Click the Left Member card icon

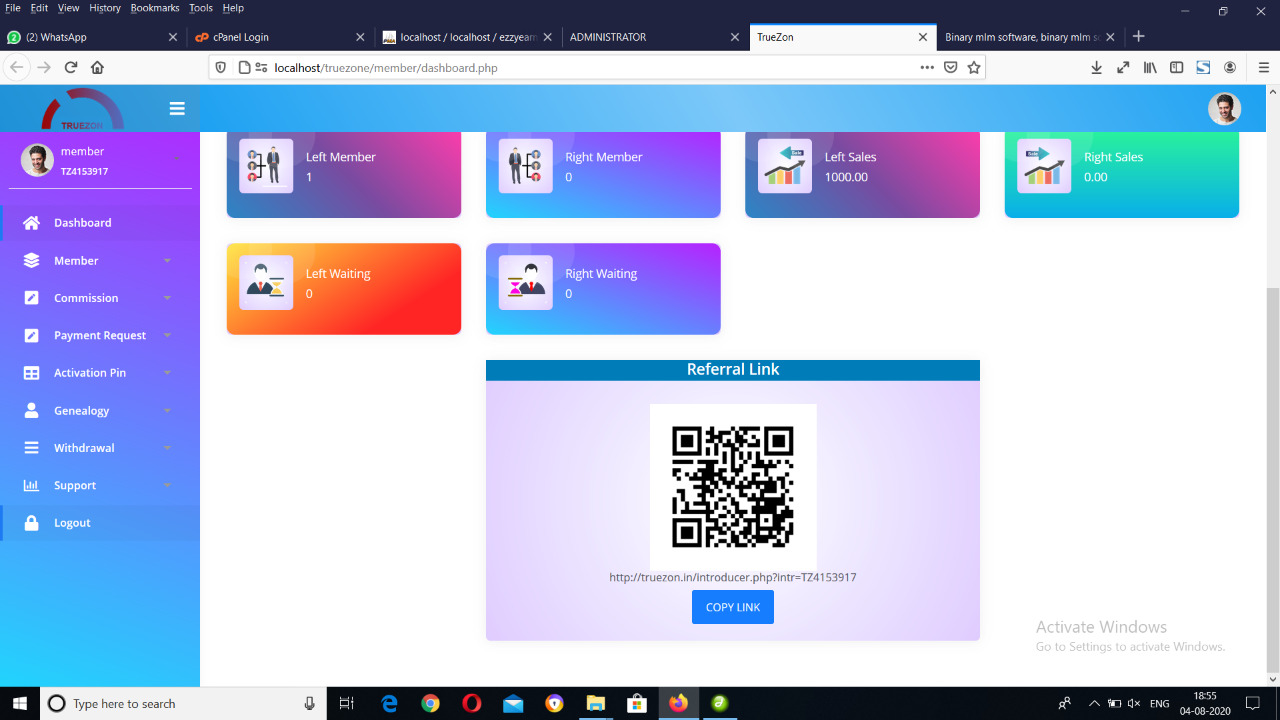click(x=266, y=166)
